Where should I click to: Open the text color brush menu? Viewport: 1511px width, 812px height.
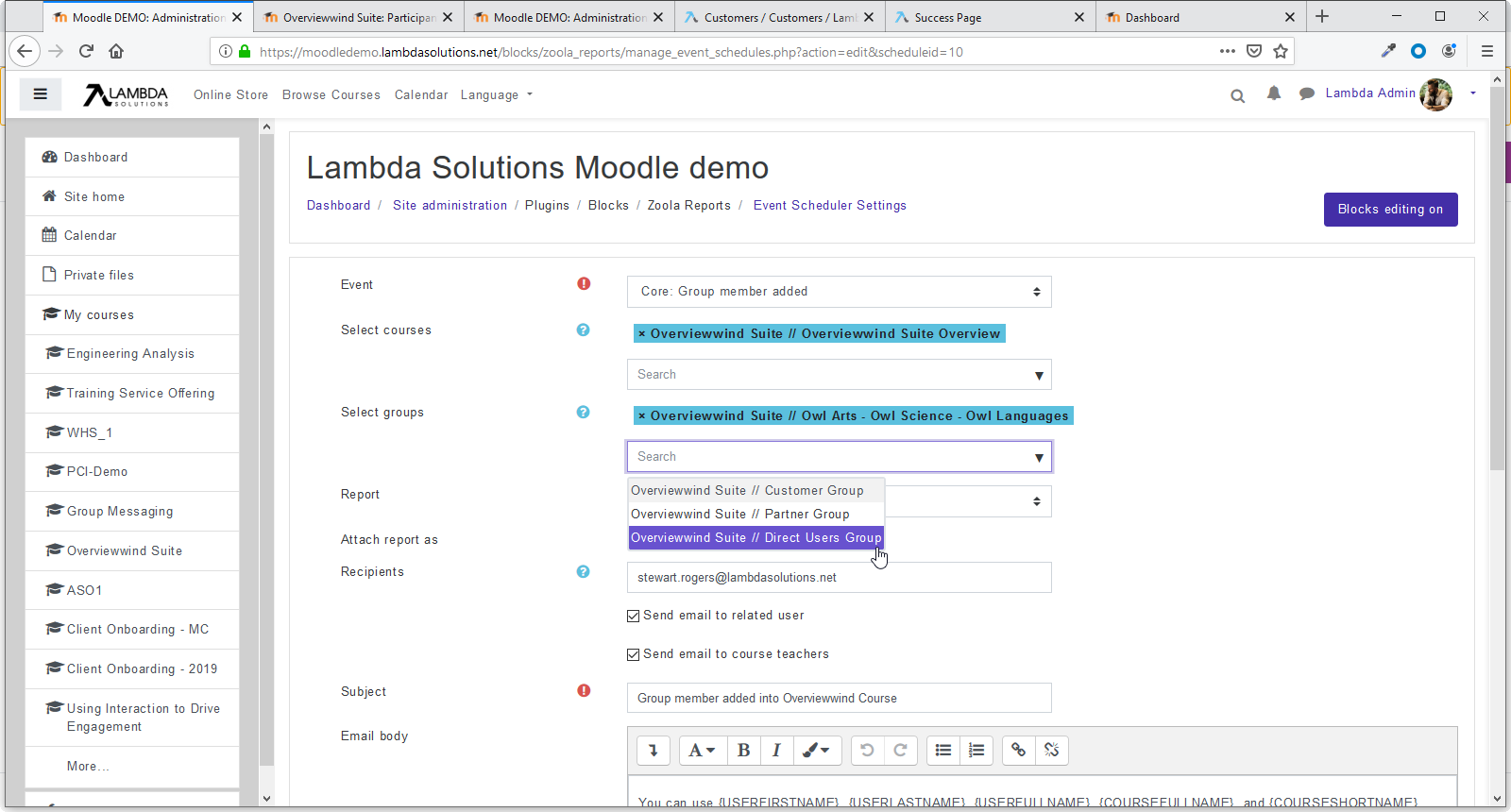816,750
